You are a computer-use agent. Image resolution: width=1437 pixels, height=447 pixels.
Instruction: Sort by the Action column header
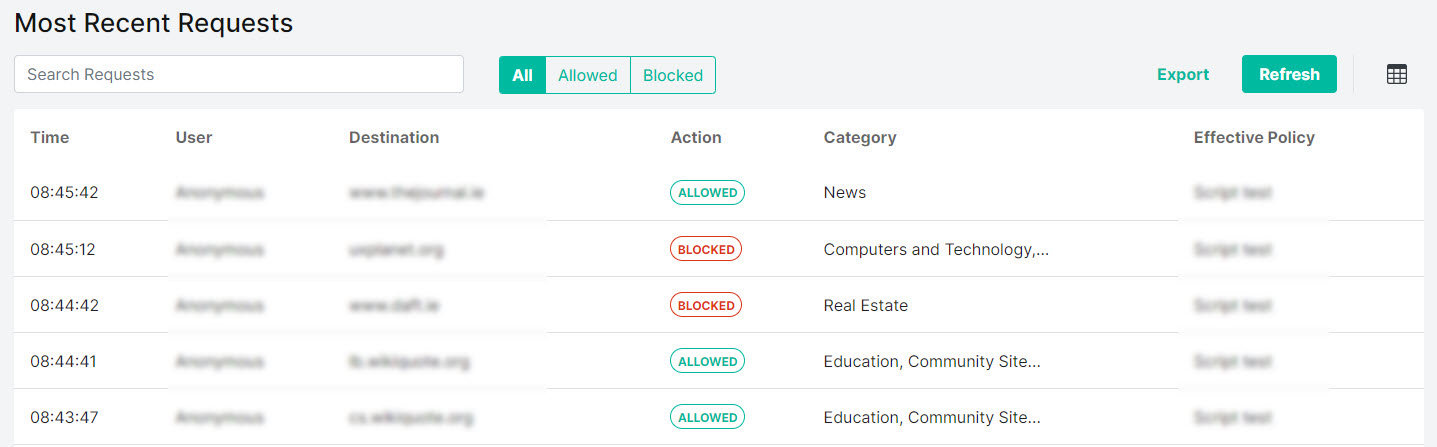696,138
